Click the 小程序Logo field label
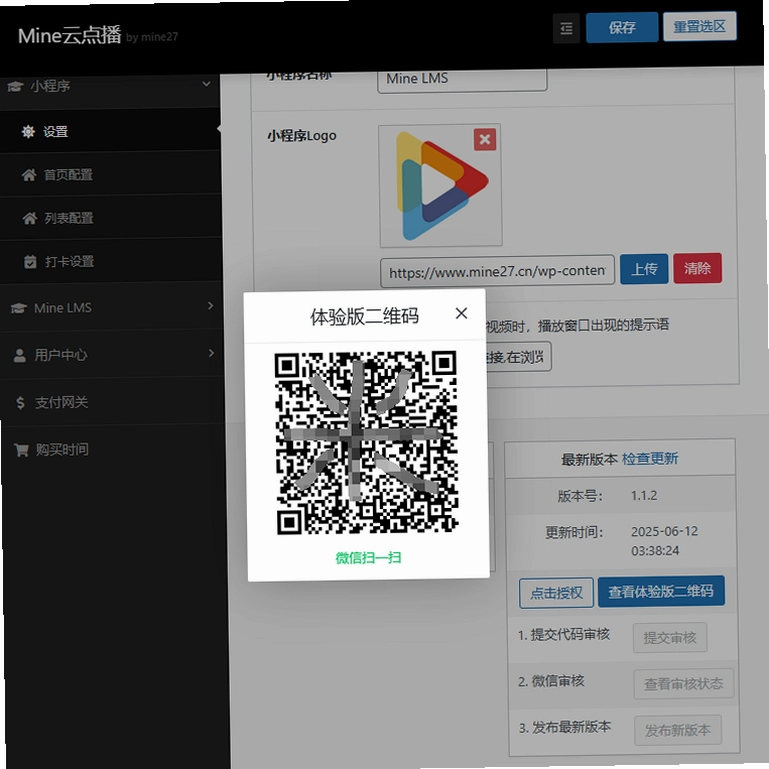 tap(302, 136)
